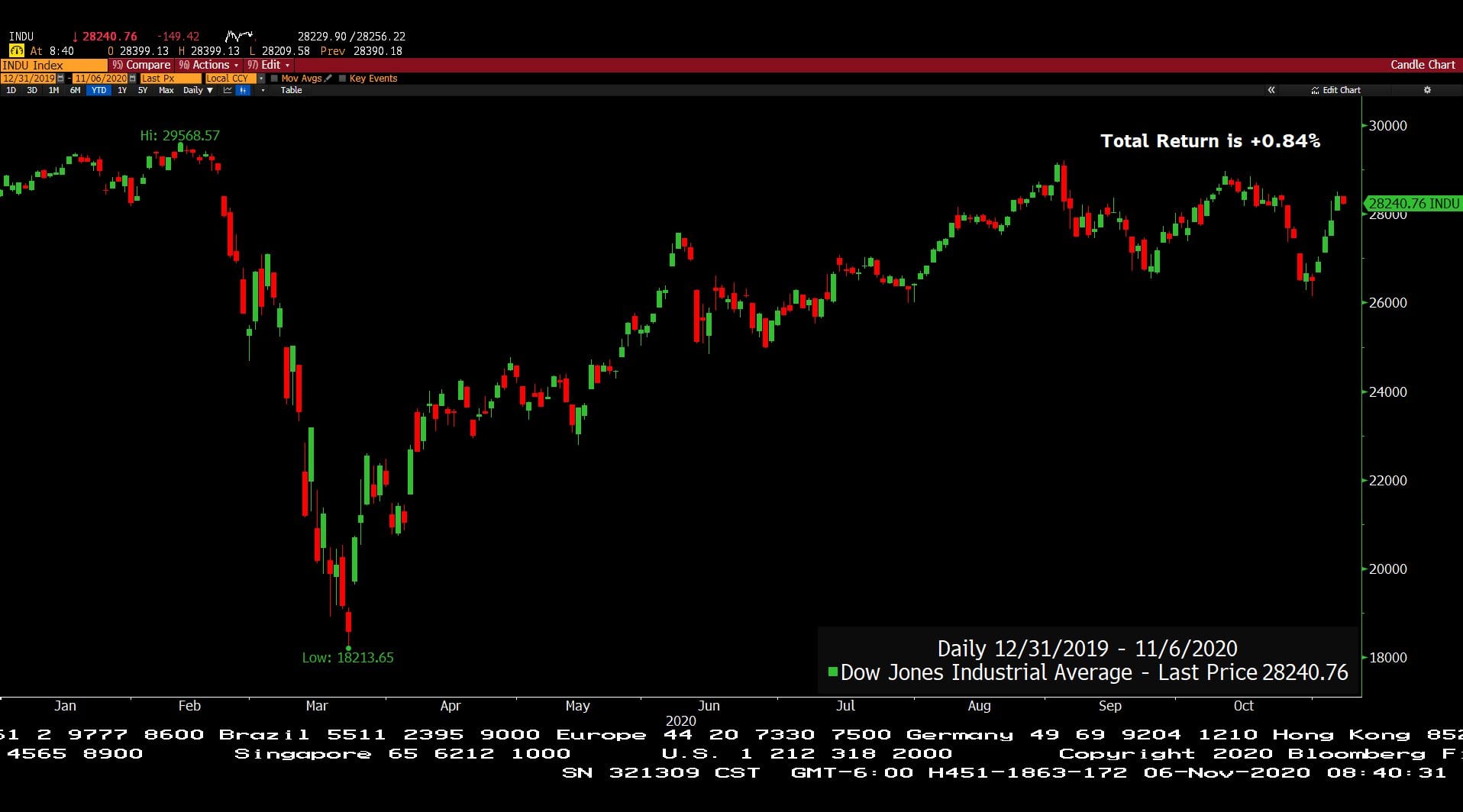Click the Last Px field selector
Viewport: 1463px width, 812px height.
[x=170, y=79]
